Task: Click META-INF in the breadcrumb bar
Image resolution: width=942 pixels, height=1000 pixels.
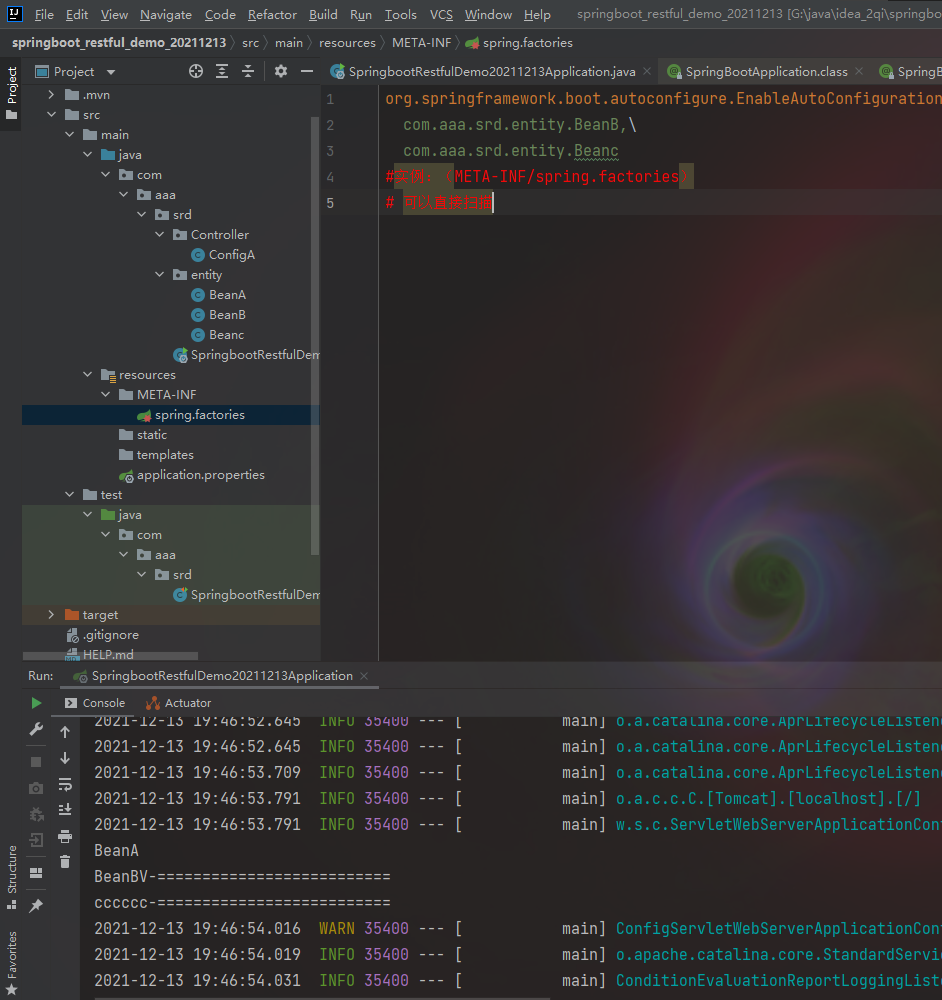Action: (x=422, y=43)
